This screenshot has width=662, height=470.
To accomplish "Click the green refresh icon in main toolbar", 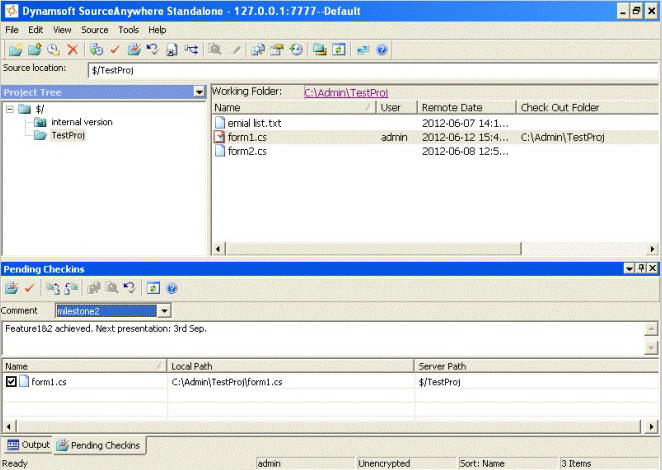I will pyautogui.click(x=338, y=49).
